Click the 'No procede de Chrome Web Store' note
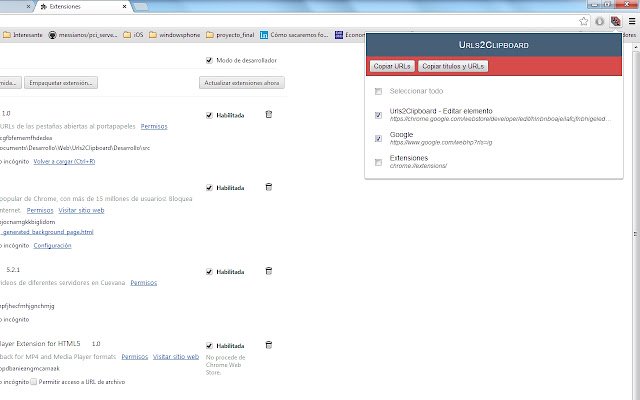Viewport: 640px width, 400px height. [225, 365]
